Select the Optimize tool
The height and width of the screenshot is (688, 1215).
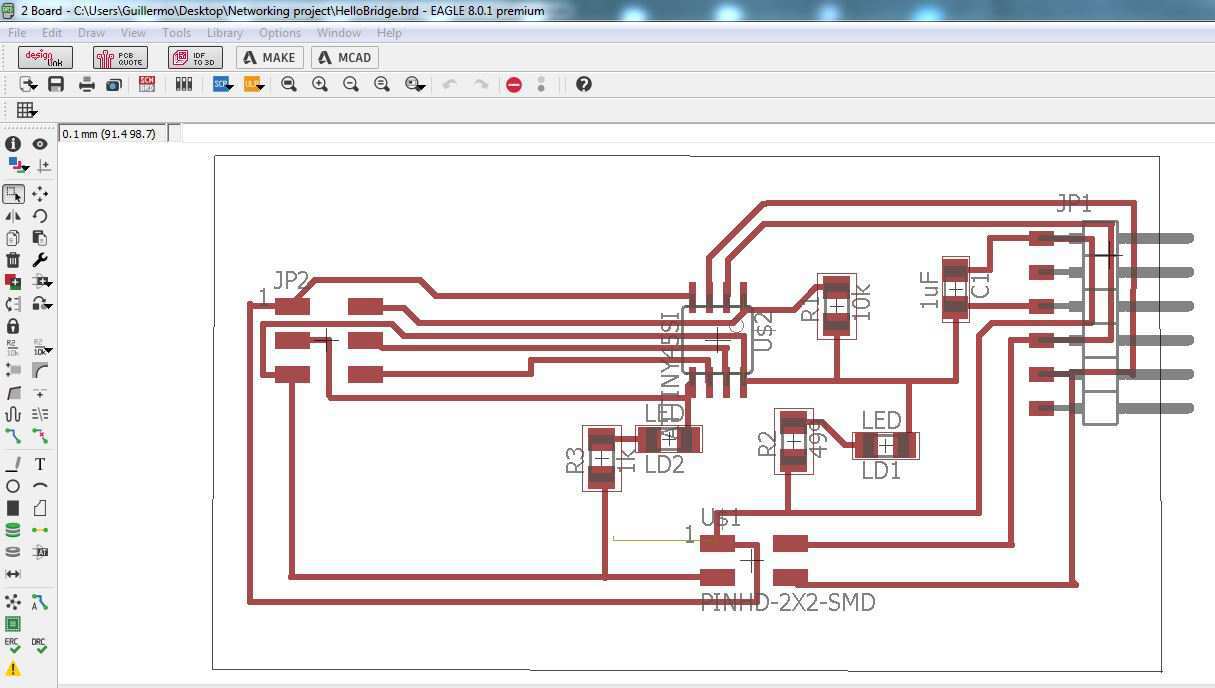[x=40, y=393]
